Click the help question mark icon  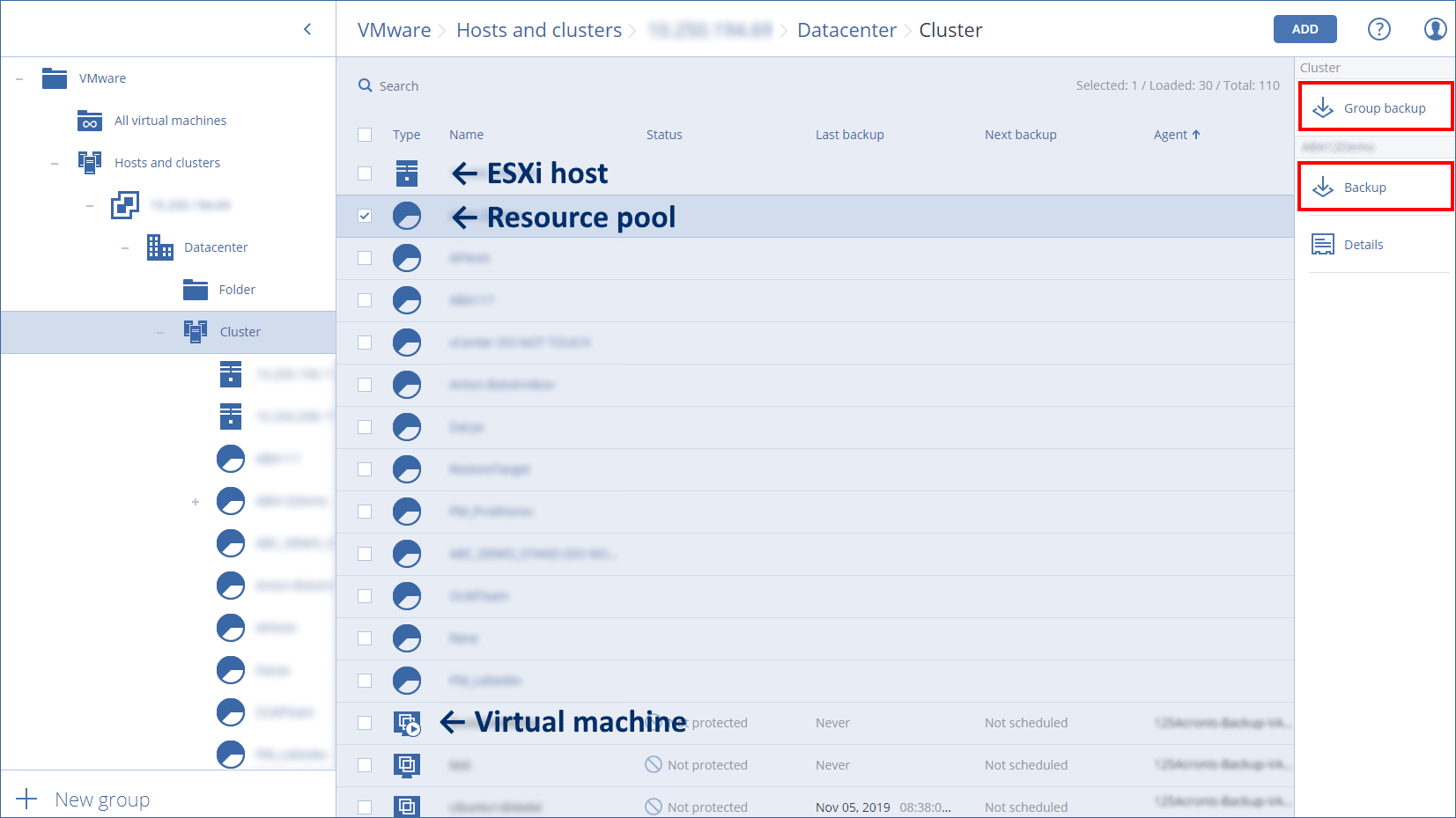coord(1378,29)
